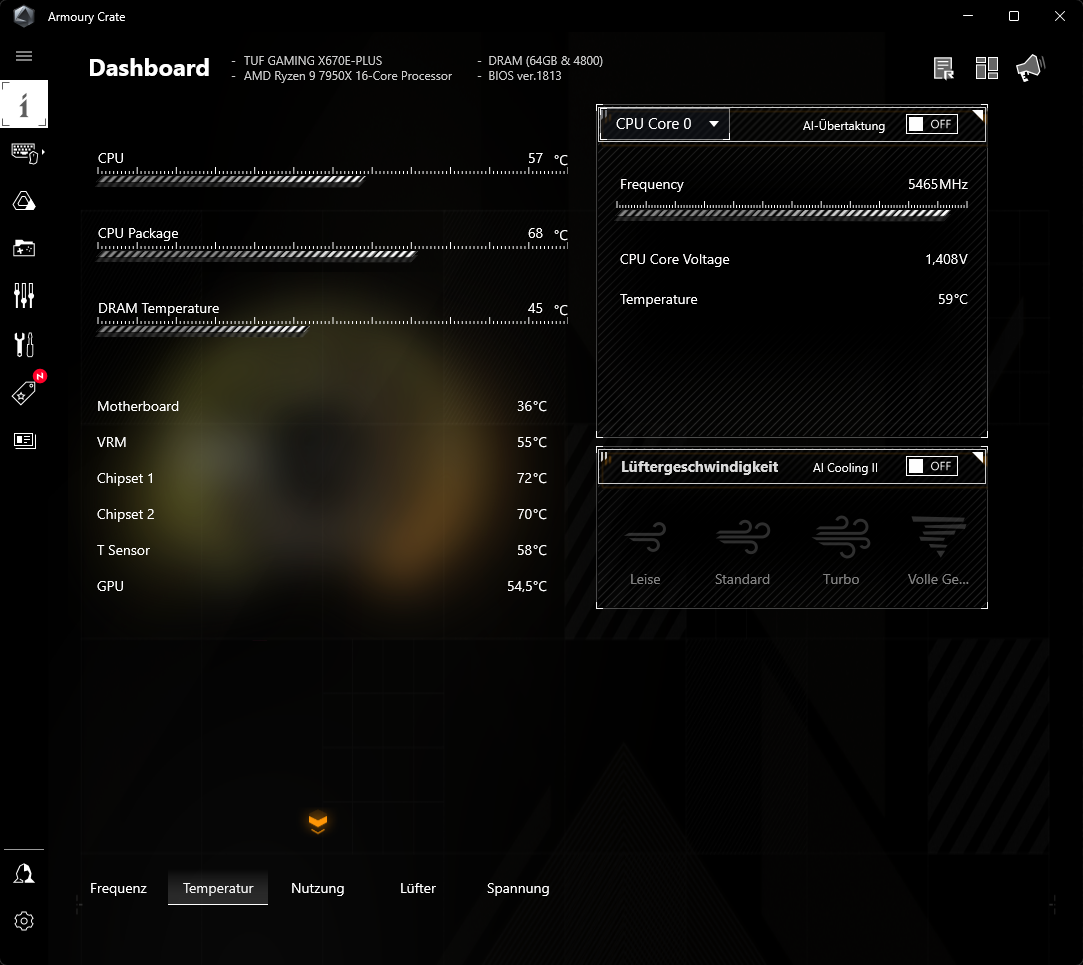Image resolution: width=1083 pixels, height=965 pixels.
Task: Open the Game Library icon in sidebar
Action: [x=24, y=248]
